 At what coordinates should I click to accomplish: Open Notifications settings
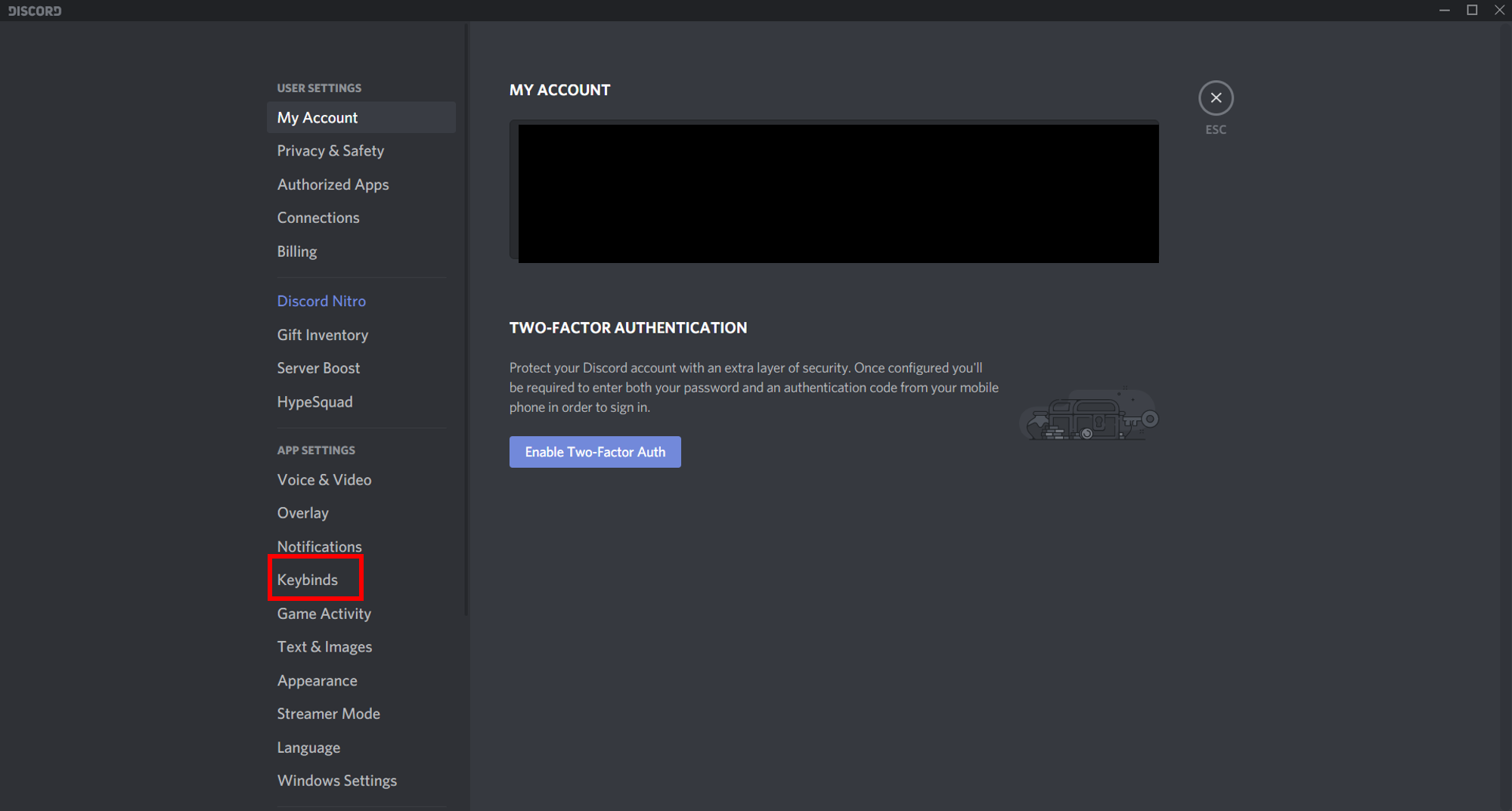[x=361, y=546]
